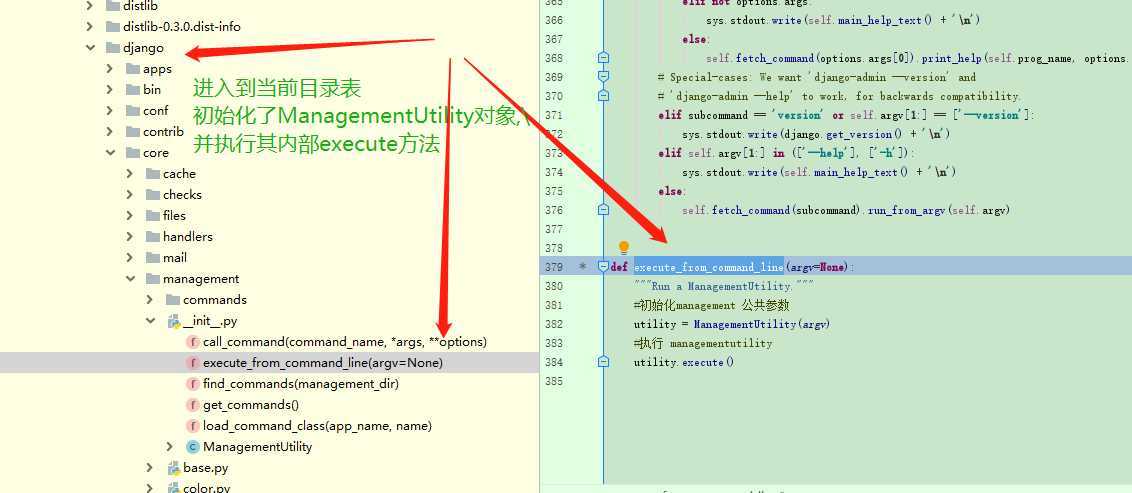This screenshot has width=1132, height=493.
Task: Select ManagementUtility class in the tree
Action: click(x=258, y=447)
